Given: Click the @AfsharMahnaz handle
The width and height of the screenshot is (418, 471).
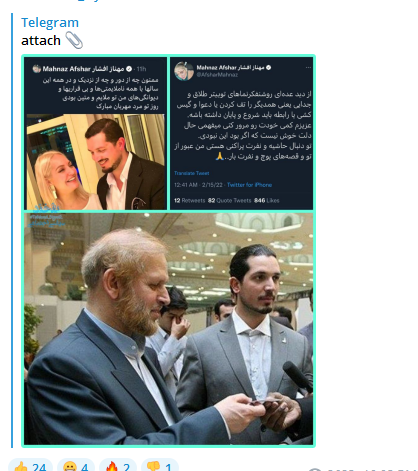Looking at the screenshot, I should point(217,75).
